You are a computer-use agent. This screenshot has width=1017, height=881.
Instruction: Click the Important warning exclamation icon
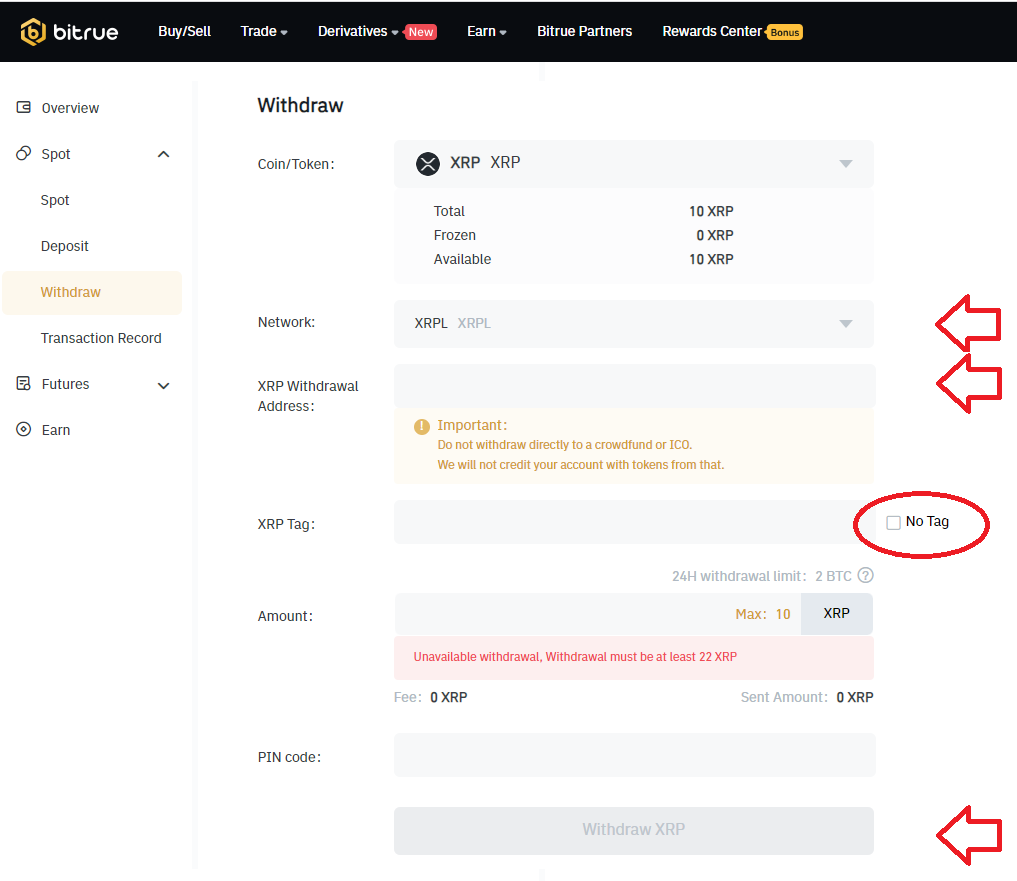click(x=422, y=427)
